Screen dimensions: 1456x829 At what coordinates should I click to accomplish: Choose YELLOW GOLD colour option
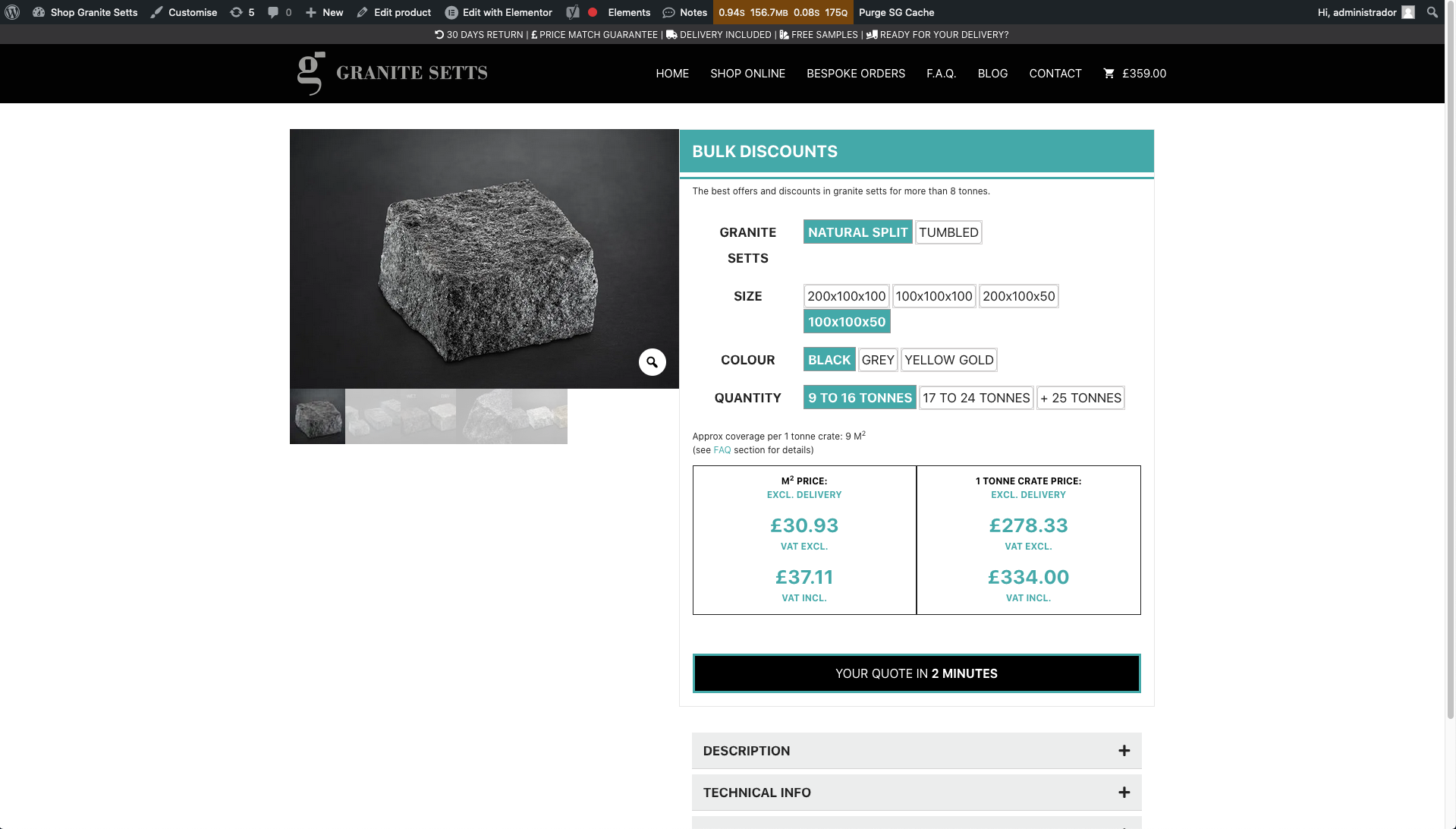point(948,360)
